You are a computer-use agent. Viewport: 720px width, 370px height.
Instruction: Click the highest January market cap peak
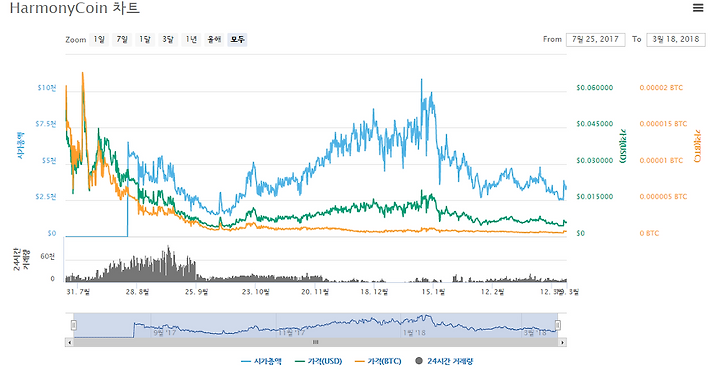tap(422, 79)
